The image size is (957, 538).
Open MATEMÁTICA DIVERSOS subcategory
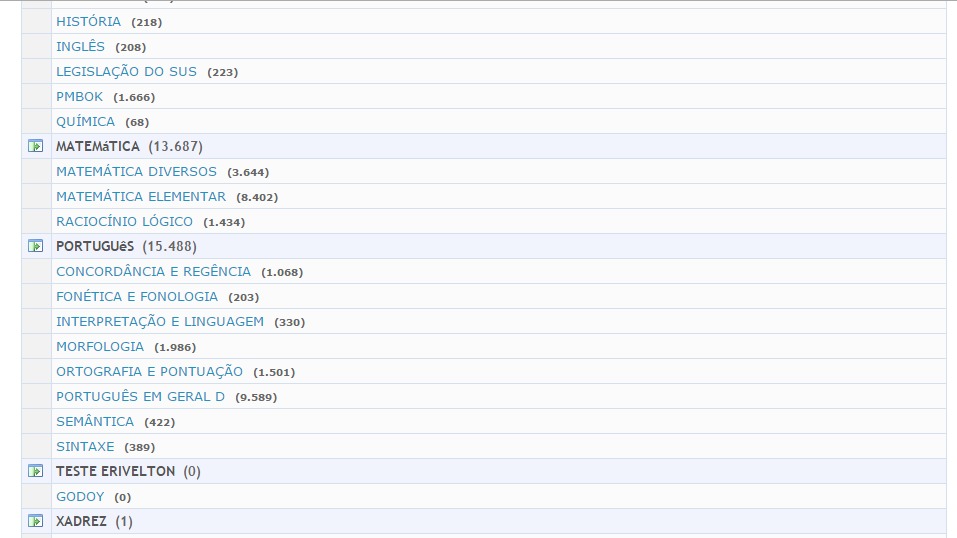[x=136, y=171]
